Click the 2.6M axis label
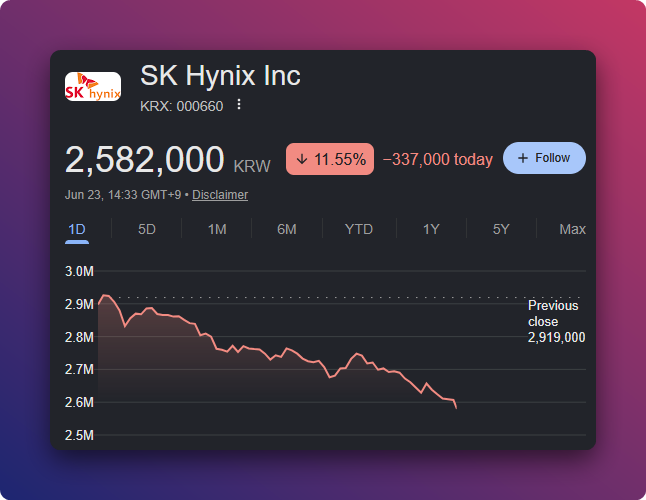This screenshot has height=500, width=646. coord(80,402)
